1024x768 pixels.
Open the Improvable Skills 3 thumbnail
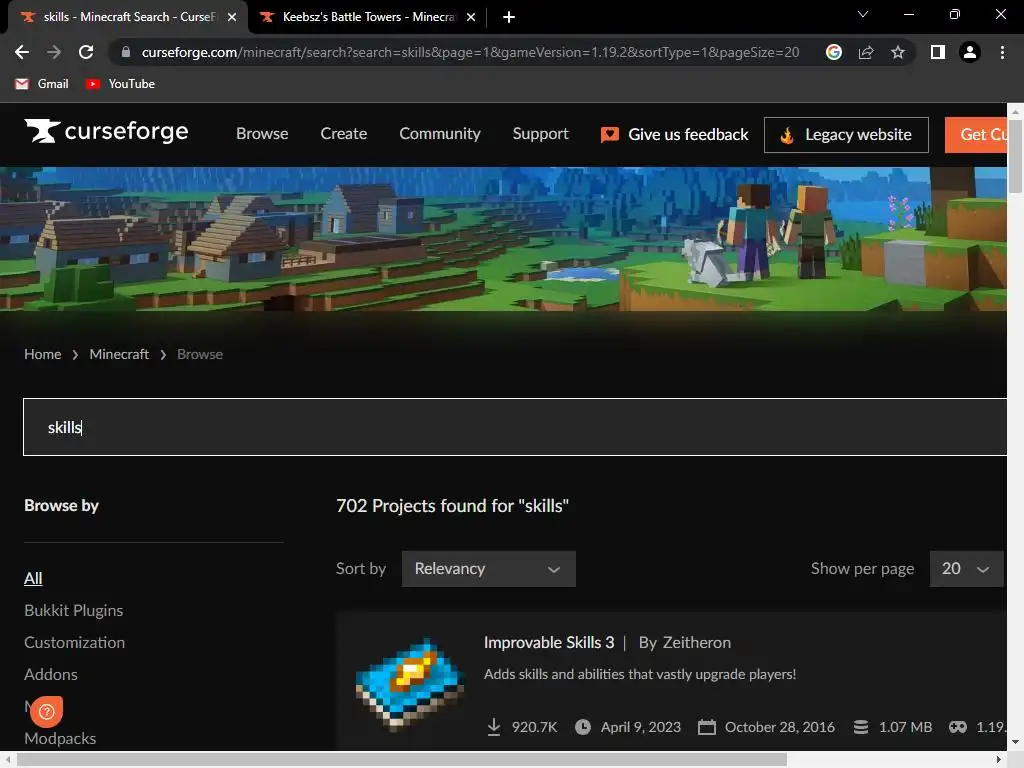coord(410,683)
